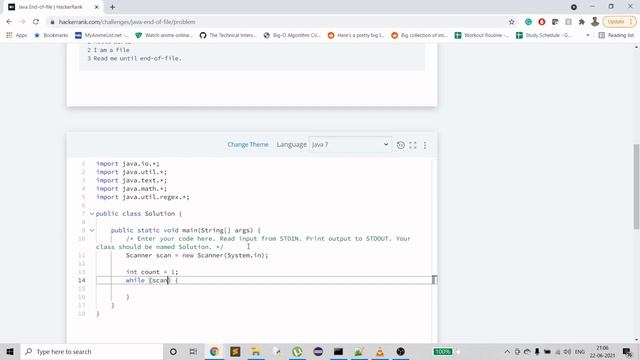640x360 pixels.
Task: Open Task View on taskbar
Action: pyautogui.click(x=193, y=351)
